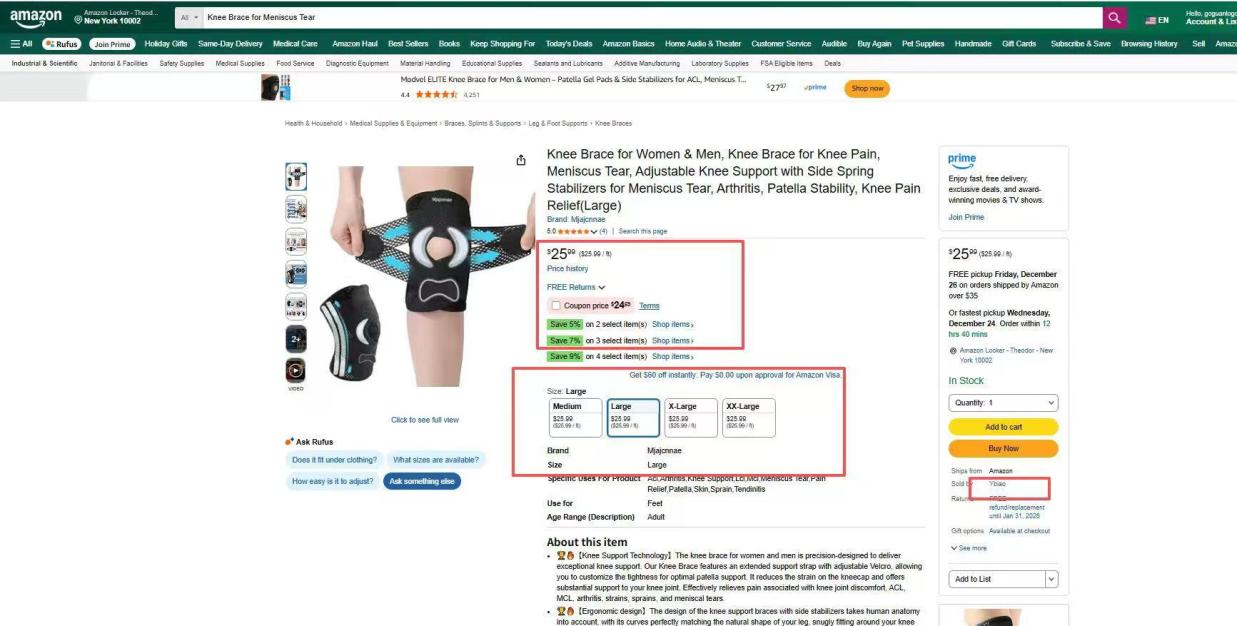Click the Amazon logo
This screenshot has width=1237, height=626.
coord(36,18)
